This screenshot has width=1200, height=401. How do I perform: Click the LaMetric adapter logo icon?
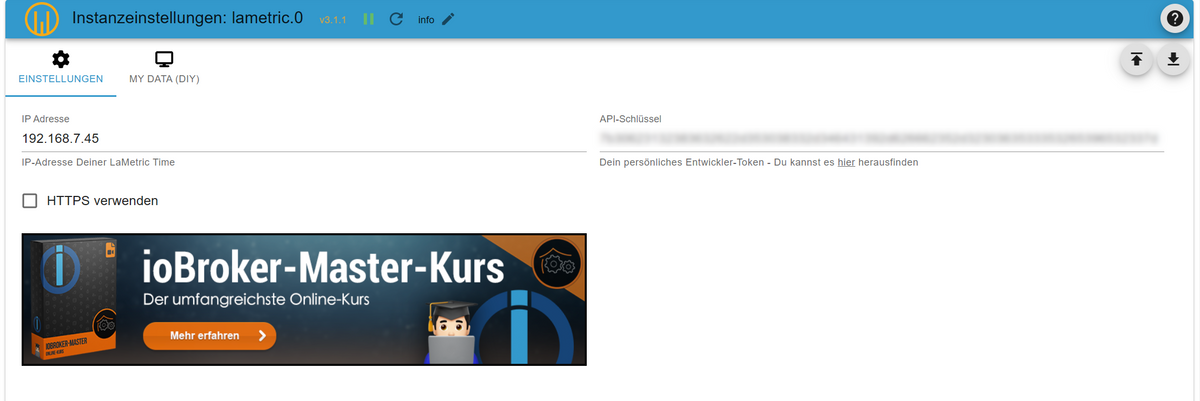40,19
